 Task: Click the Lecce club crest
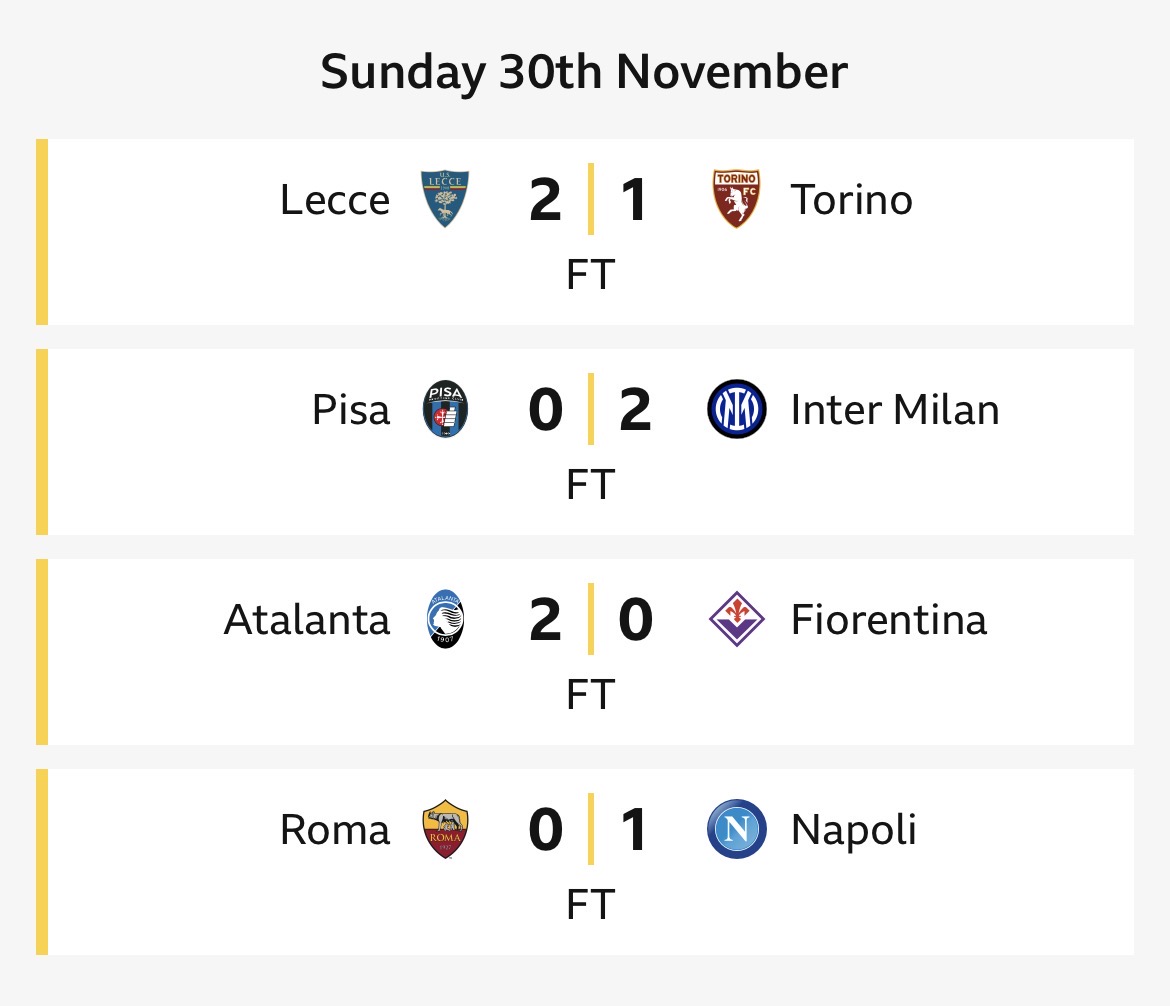[445, 199]
